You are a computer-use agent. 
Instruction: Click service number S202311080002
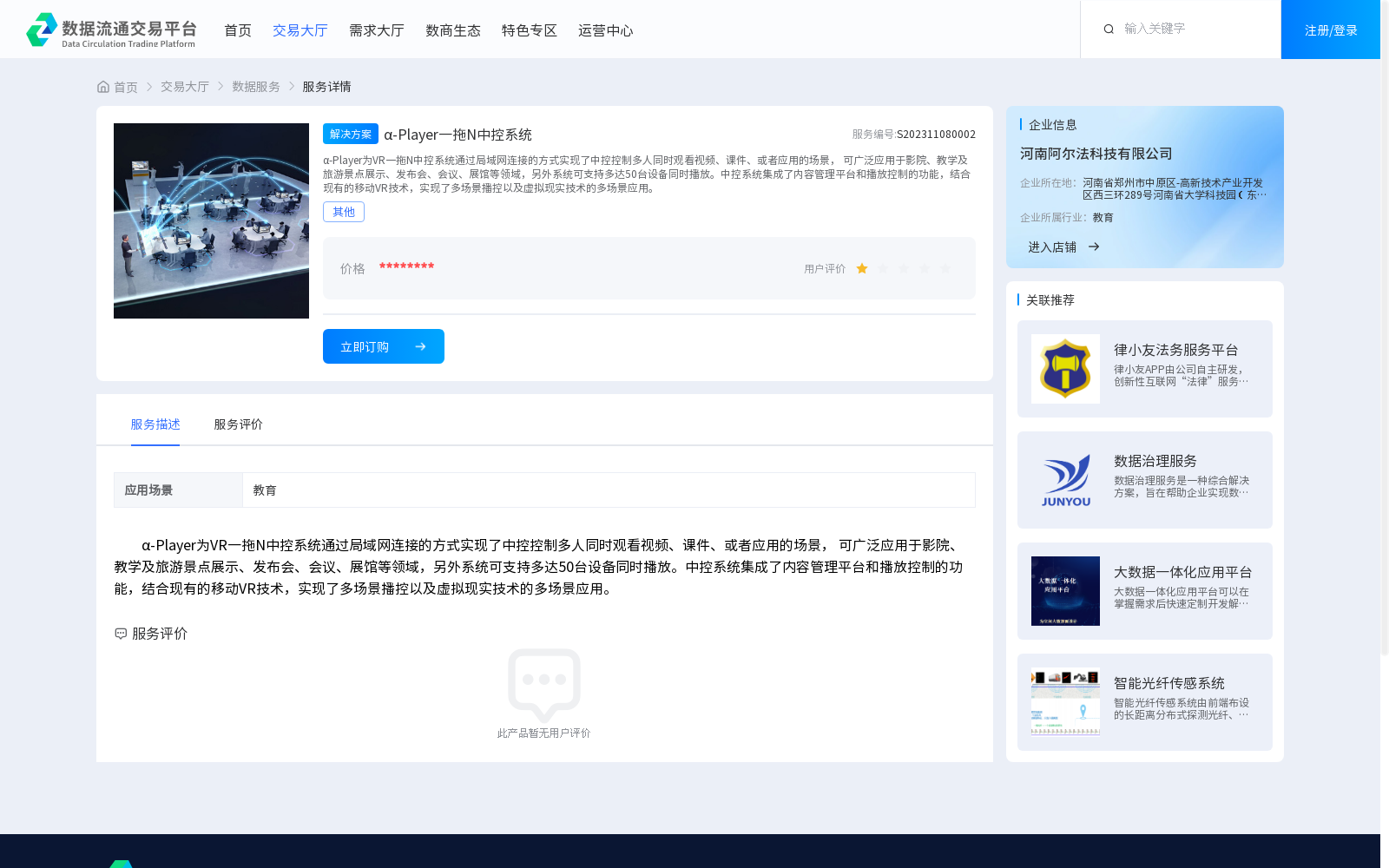coord(936,135)
